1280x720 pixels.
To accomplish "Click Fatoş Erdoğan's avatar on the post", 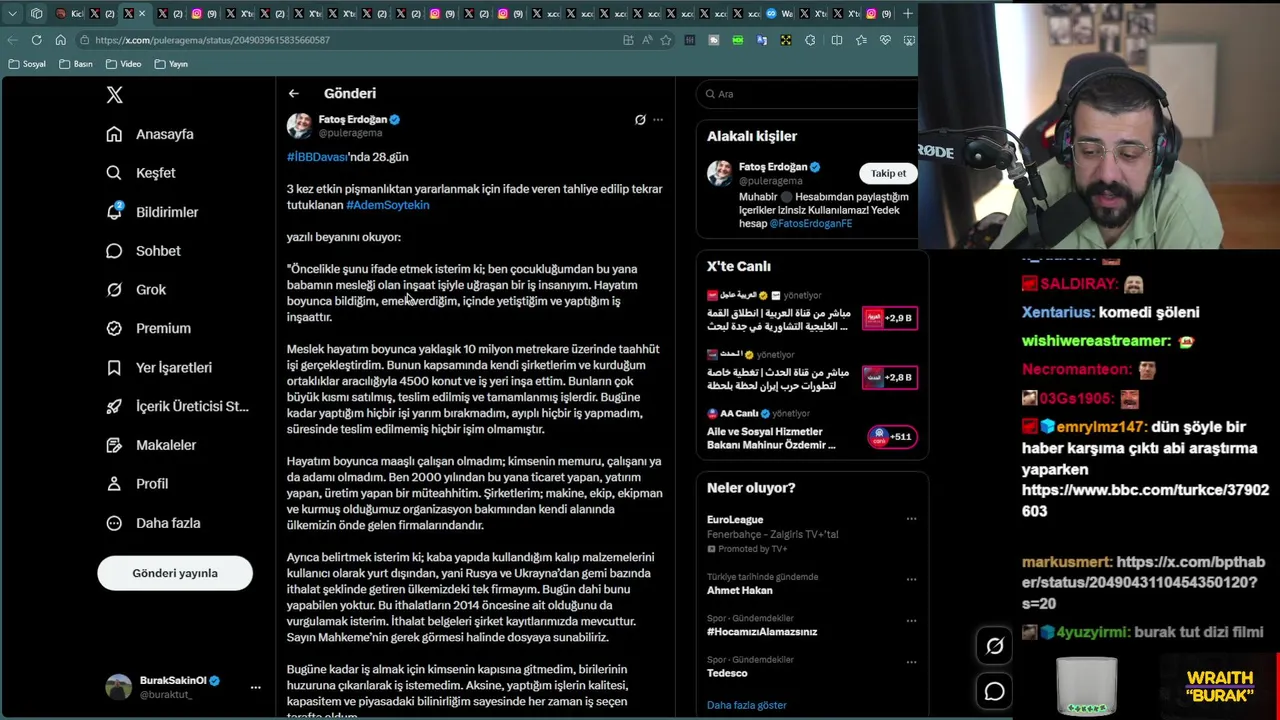I will click(299, 125).
